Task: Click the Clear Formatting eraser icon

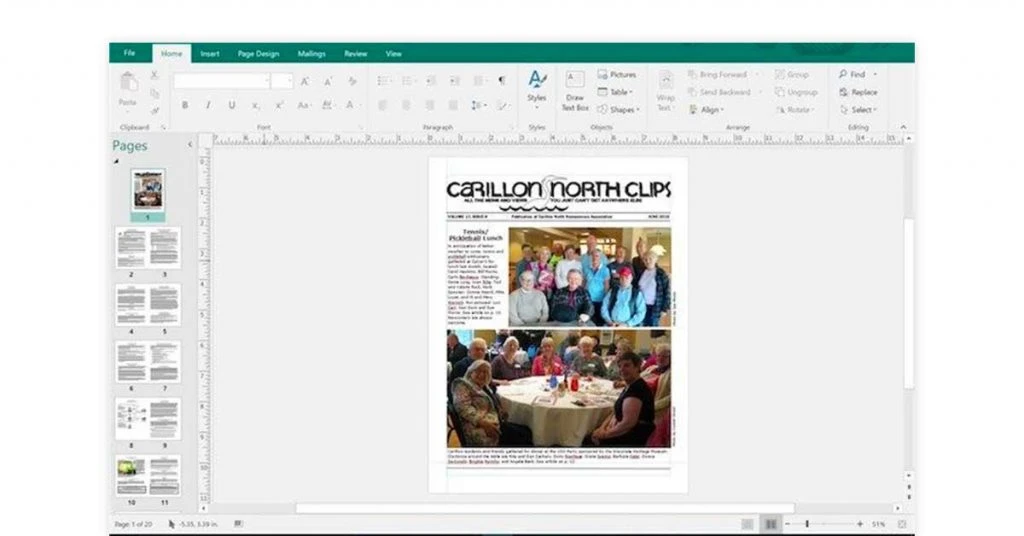Action: coord(352,82)
